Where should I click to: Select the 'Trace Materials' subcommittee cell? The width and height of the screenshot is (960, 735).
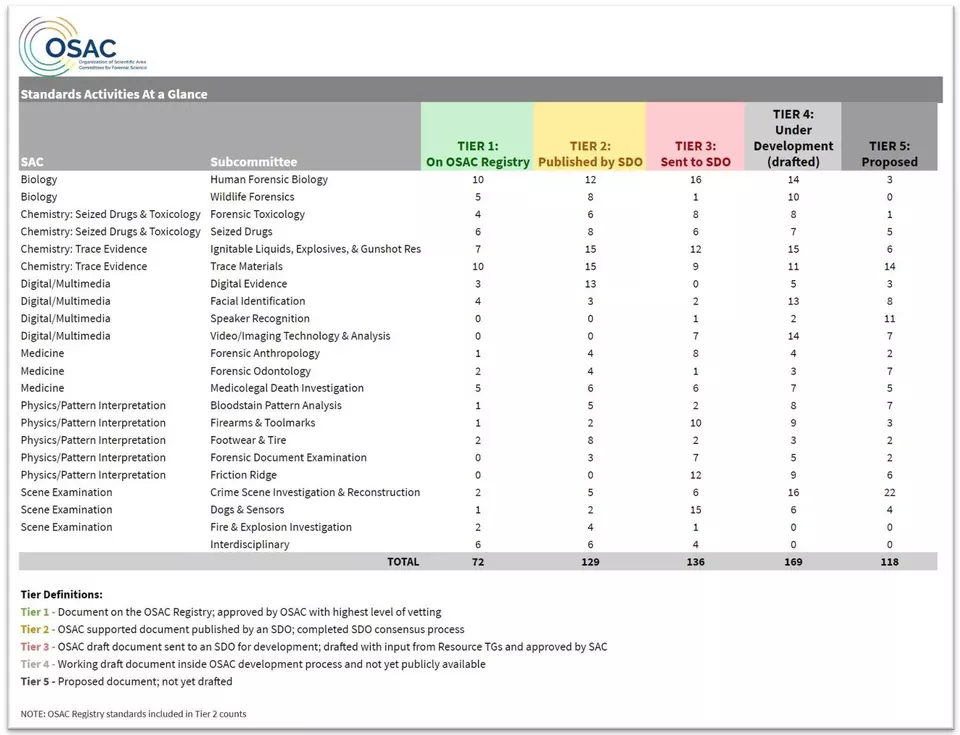point(246,266)
